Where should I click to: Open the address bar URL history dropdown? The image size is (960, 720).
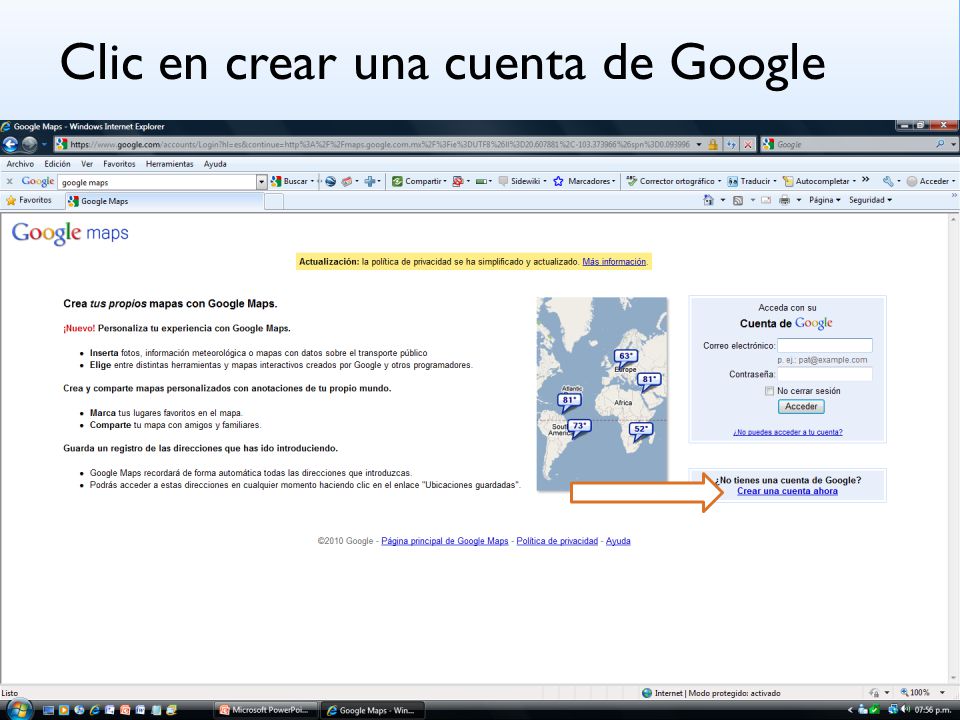click(699, 144)
